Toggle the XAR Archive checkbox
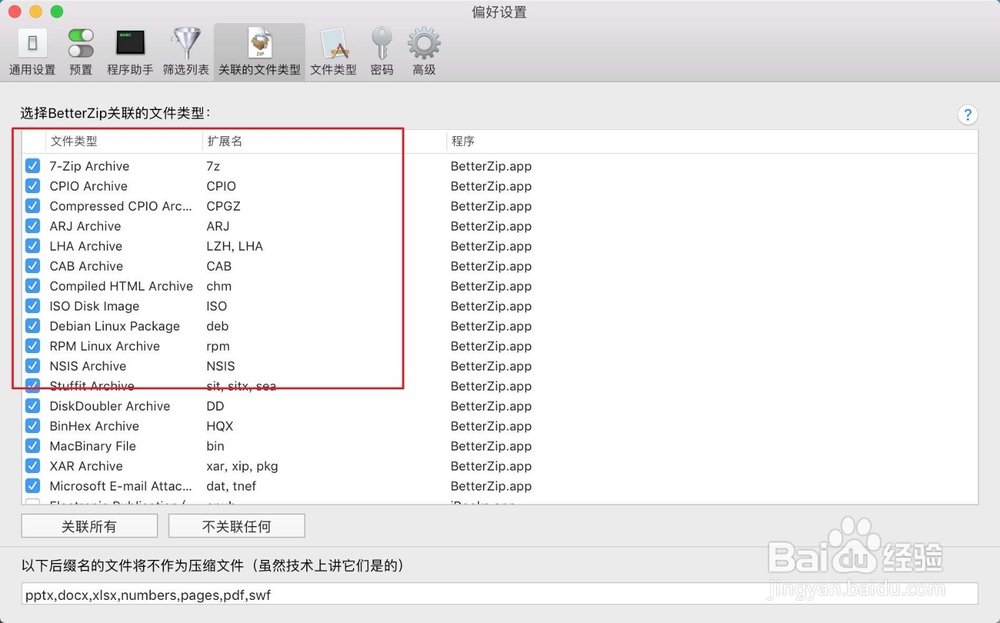Screen dimensions: 1000x623 [33, 466]
